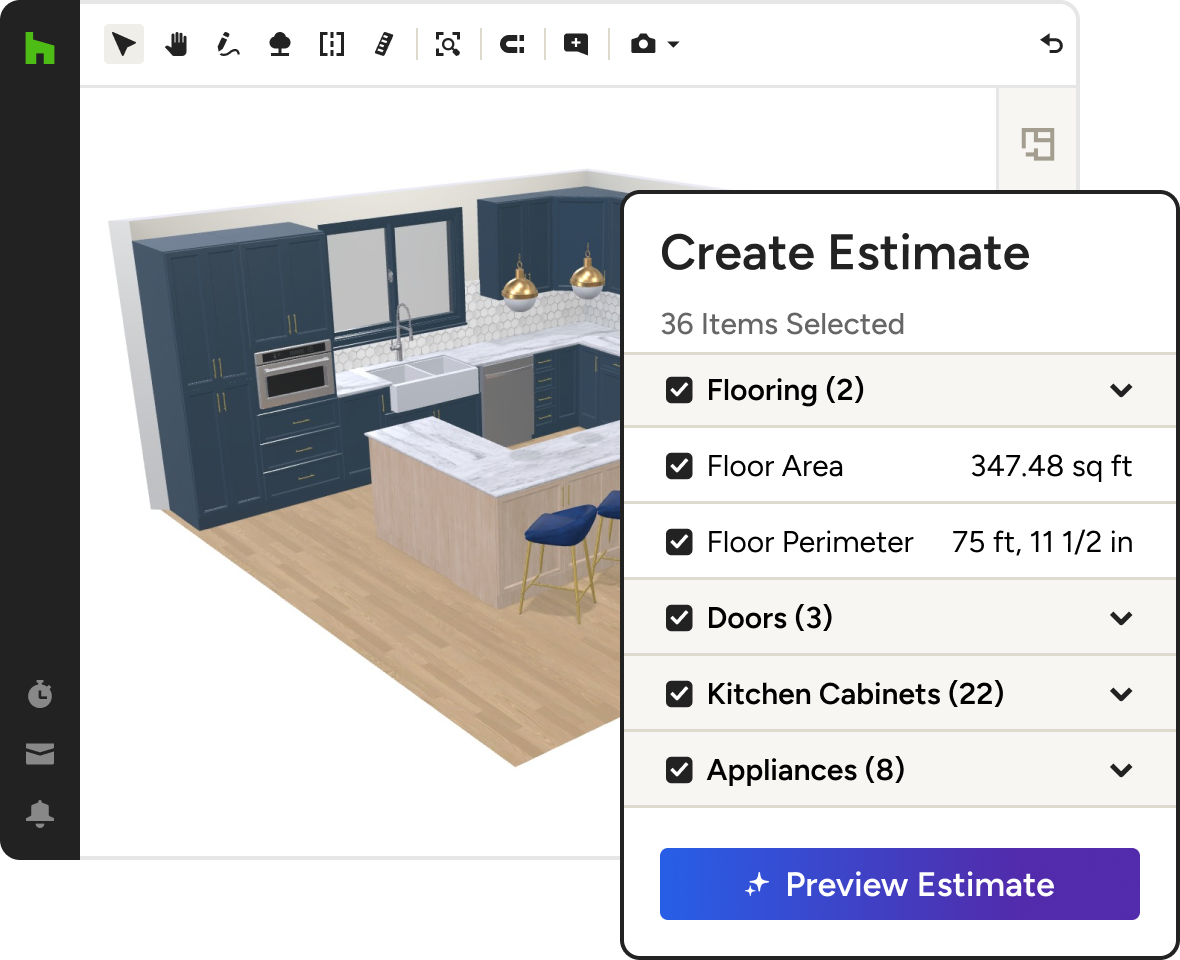Activate the zoom-to-area tool
This screenshot has width=1180, height=960.
click(x=448, y=44)
